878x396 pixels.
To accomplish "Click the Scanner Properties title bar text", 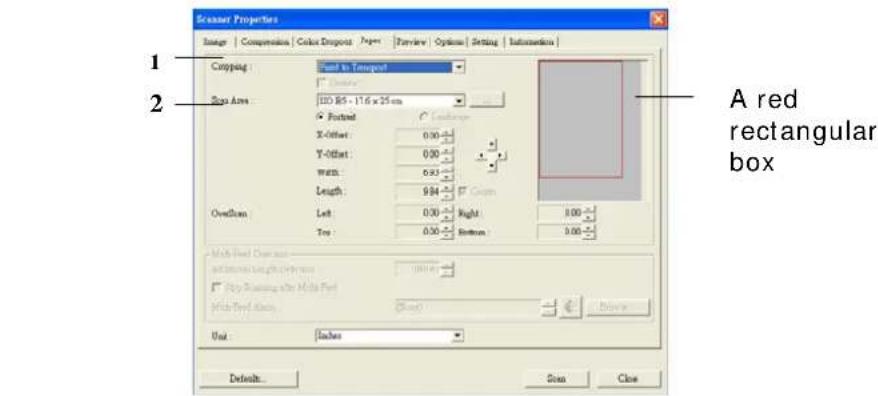I will pos(237,20).
